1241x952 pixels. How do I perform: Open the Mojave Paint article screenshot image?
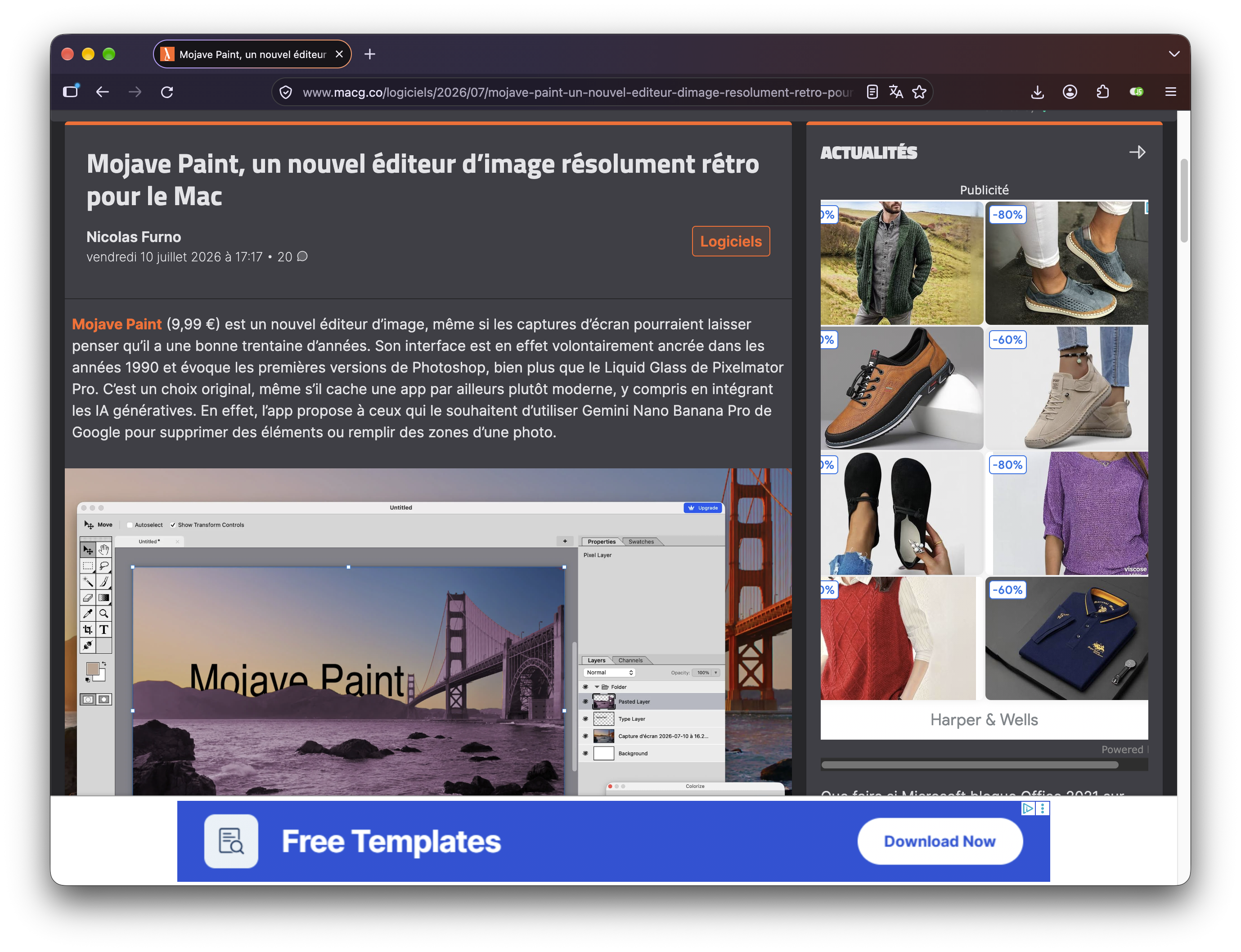[428, 632]
